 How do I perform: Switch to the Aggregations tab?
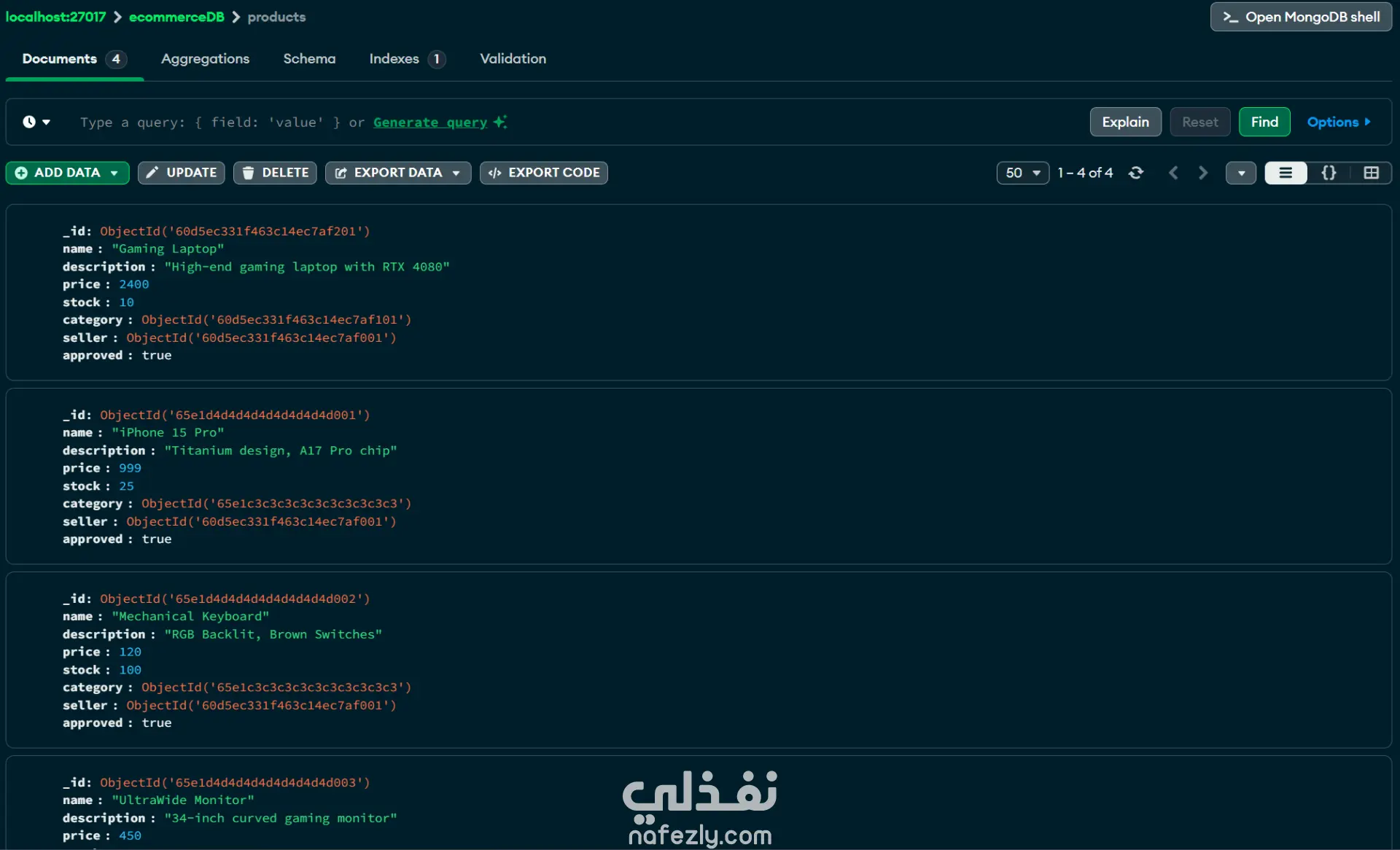[x=205, y=59]
